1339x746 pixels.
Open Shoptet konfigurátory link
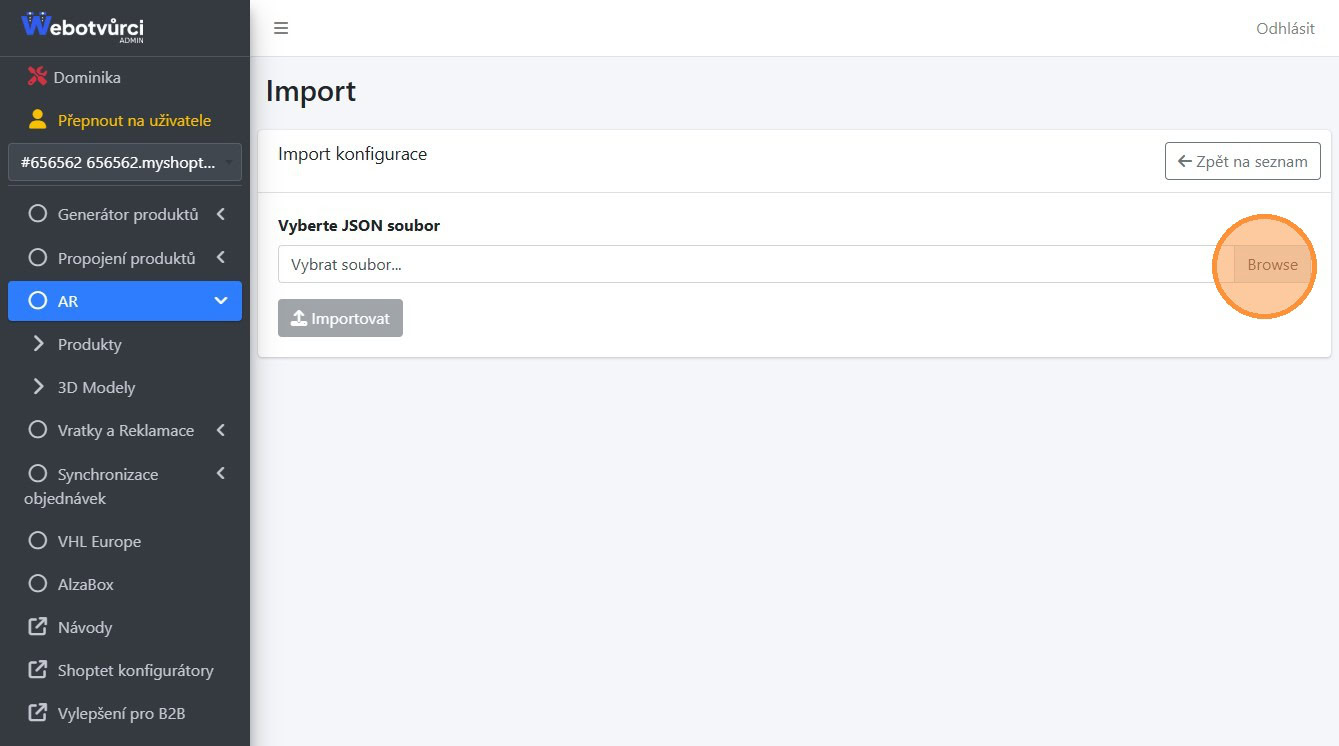[125, 670]
